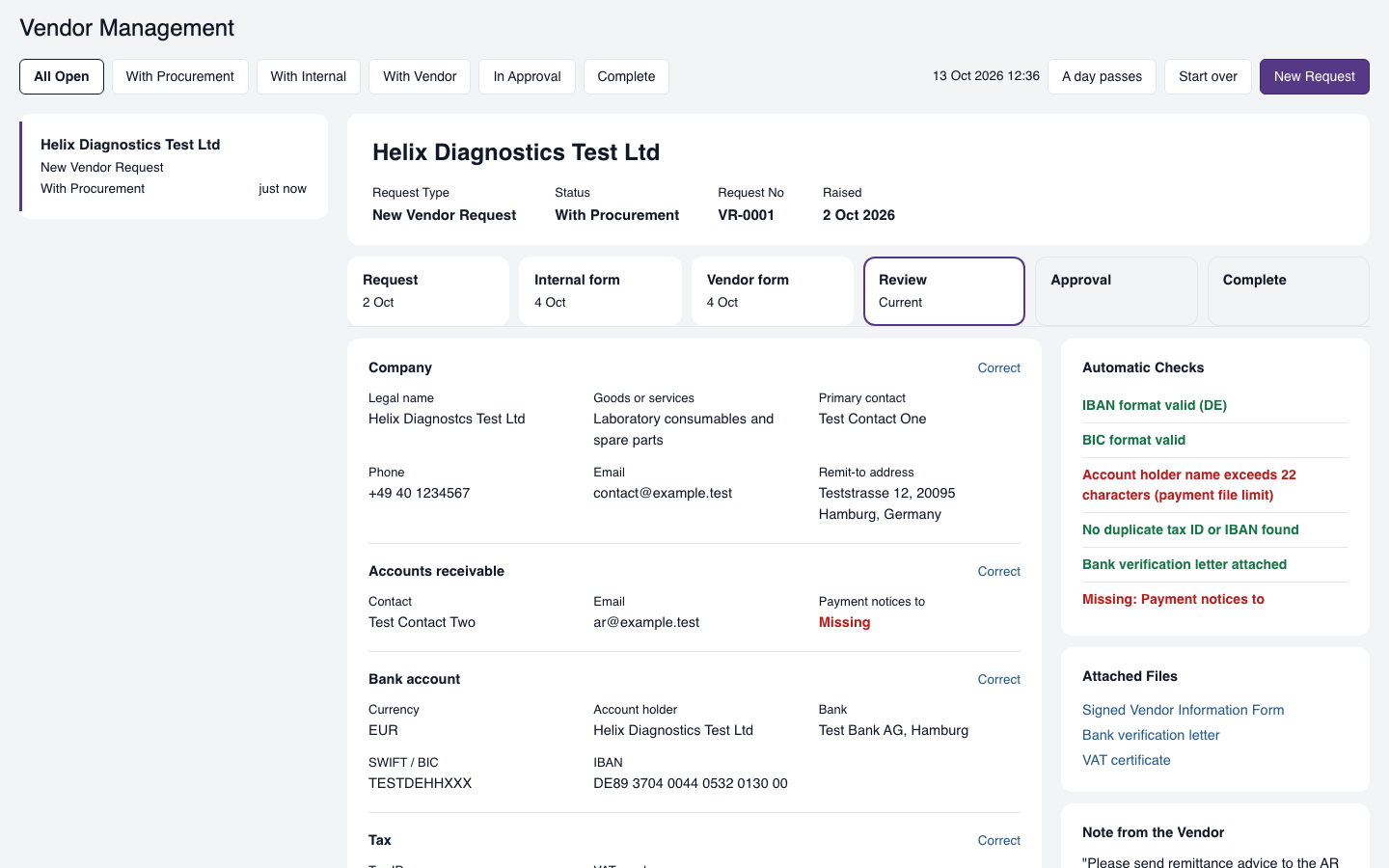Open Bank verification letter attachment
This screenshot has height=868, width=1389.
1151,735
